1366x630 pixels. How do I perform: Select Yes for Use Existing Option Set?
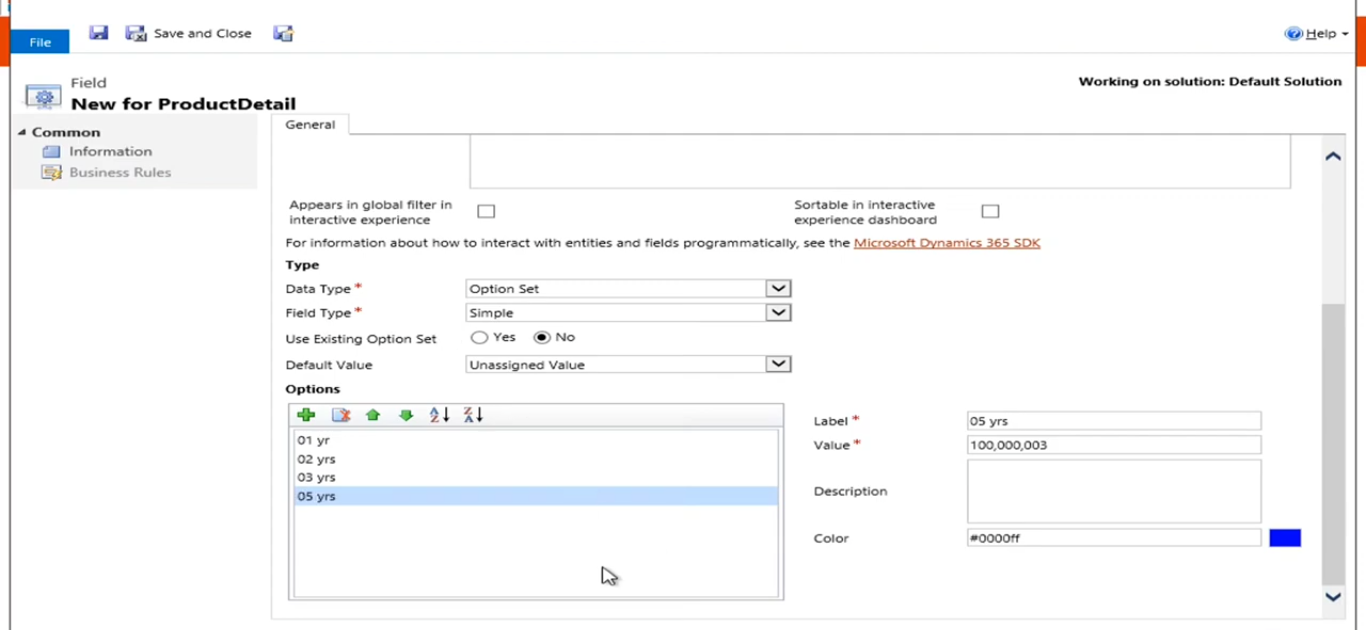[479, 337]
